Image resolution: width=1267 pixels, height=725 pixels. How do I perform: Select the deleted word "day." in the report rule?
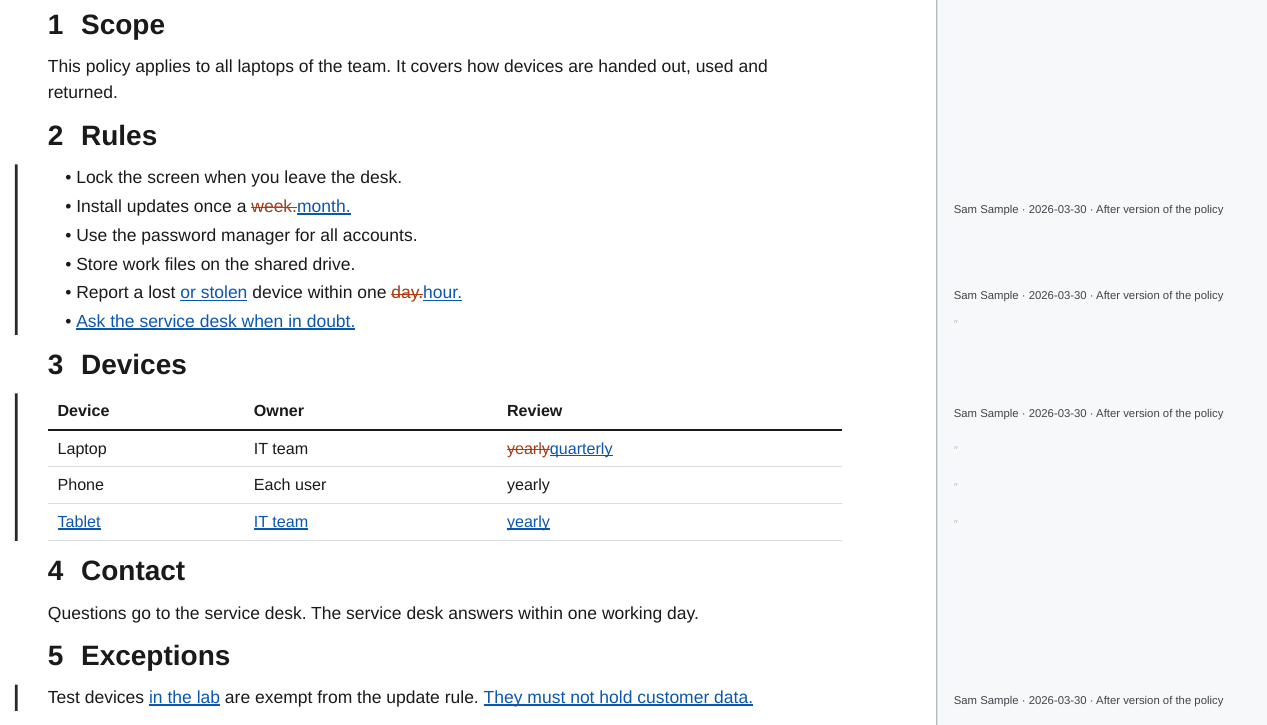pos(407,292)
